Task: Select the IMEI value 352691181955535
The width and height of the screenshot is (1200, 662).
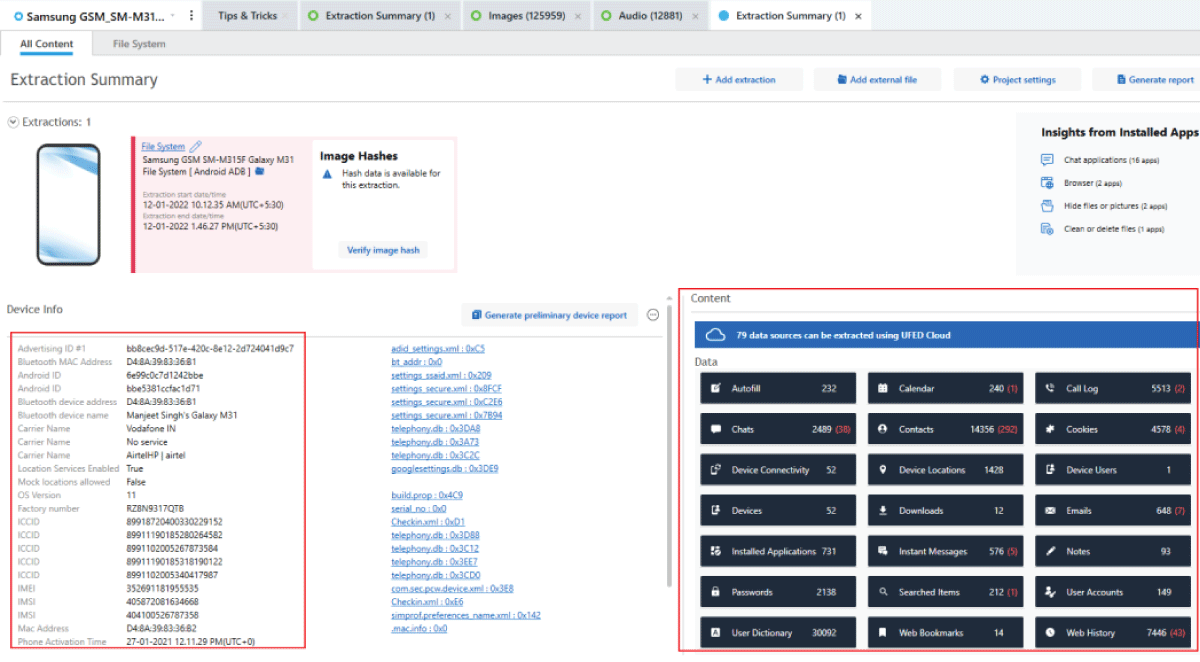Action: coord(163,588)
